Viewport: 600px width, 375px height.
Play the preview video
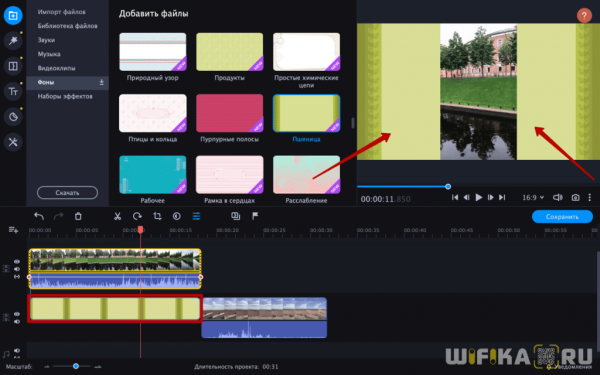coord(478,197)
